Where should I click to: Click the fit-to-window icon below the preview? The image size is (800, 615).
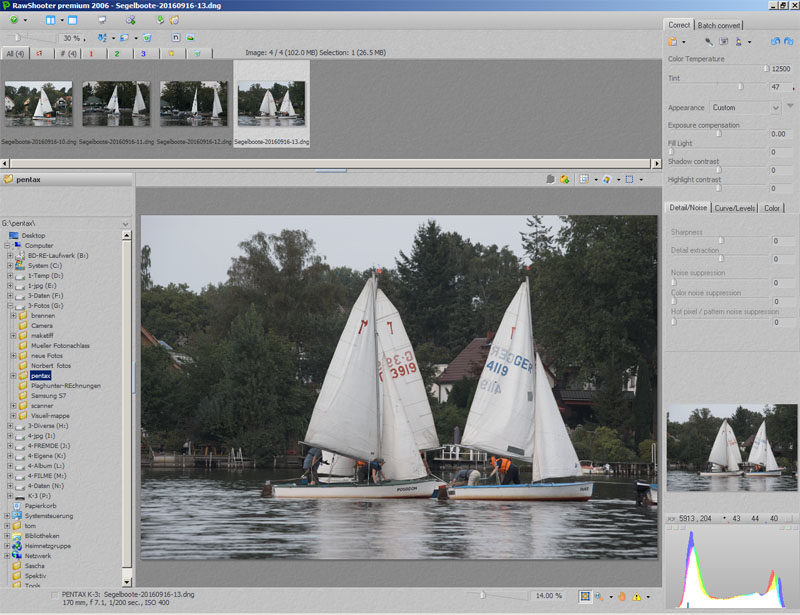(585, 596)
